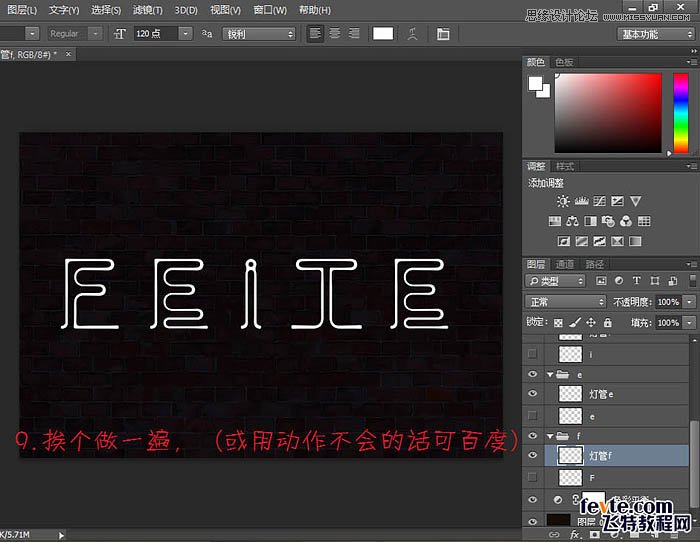Image resolution: width=700 pixels, height=542 pixels.
Task: Click the fx layer style icon
Action: coord(575,534)
